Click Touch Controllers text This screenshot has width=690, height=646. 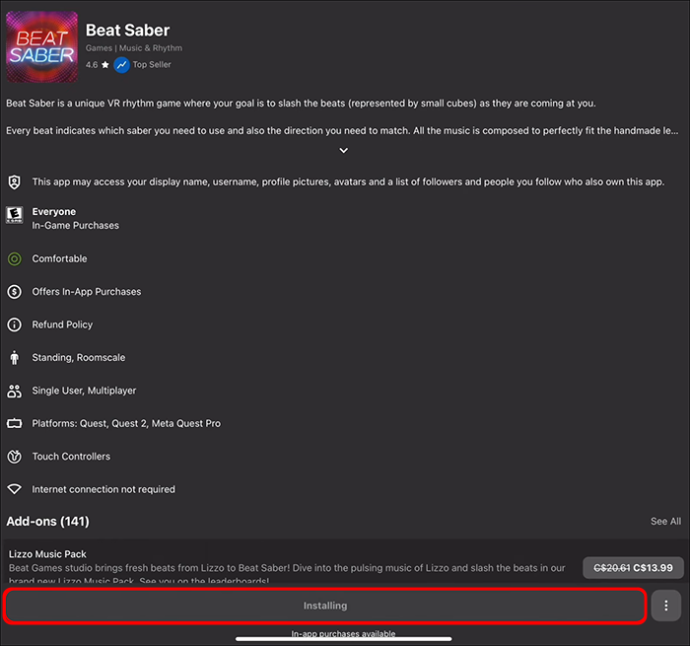[71, 456]
